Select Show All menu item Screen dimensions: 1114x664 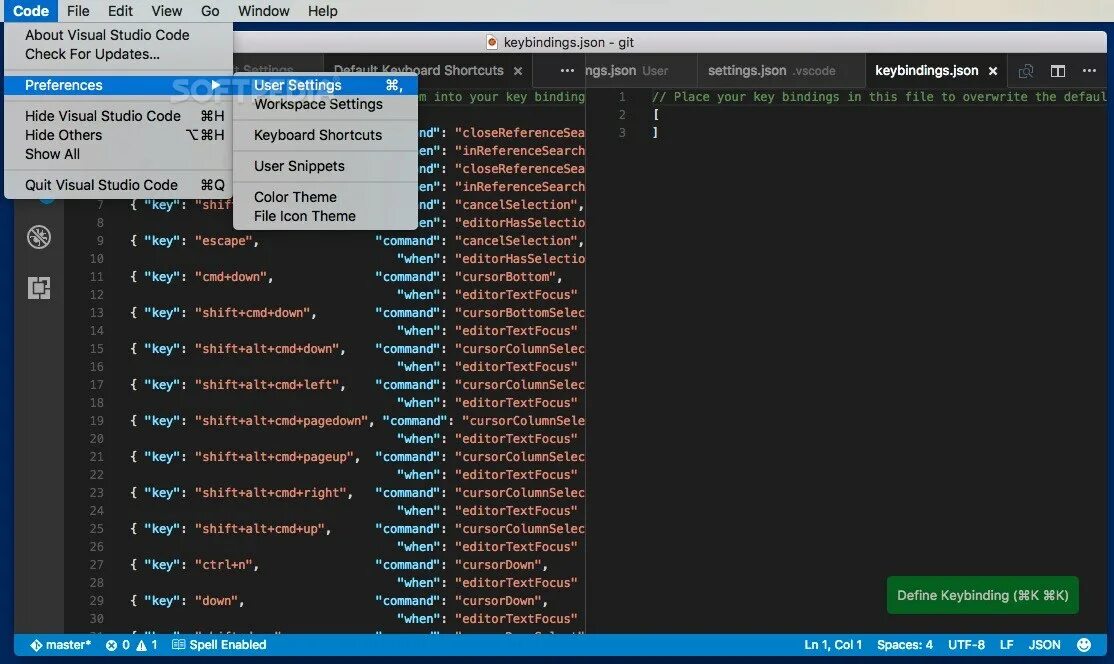(x=119, y=154)
